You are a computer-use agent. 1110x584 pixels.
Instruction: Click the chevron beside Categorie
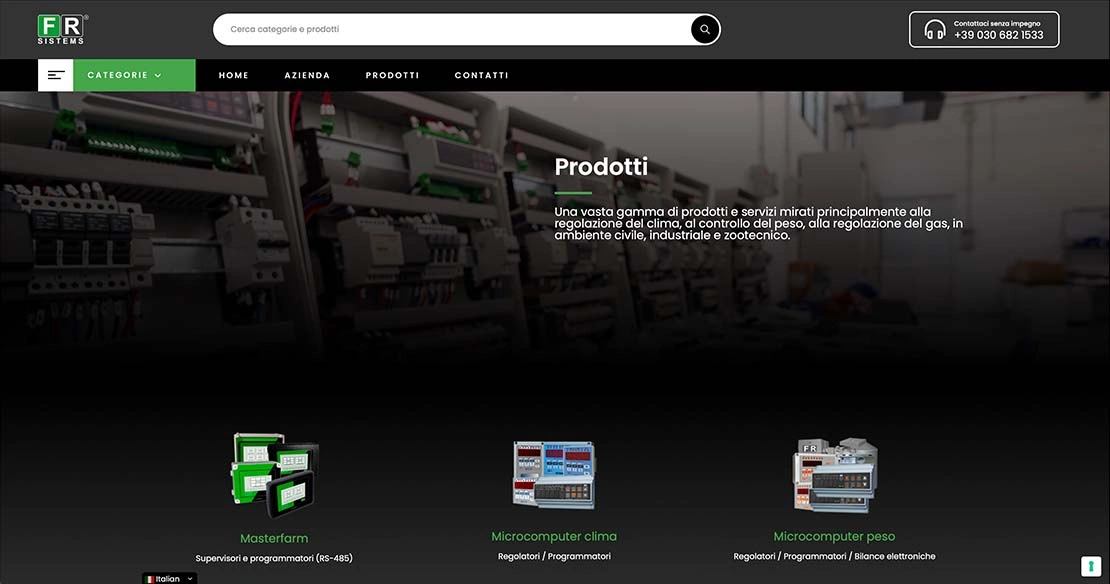(158, 76)
